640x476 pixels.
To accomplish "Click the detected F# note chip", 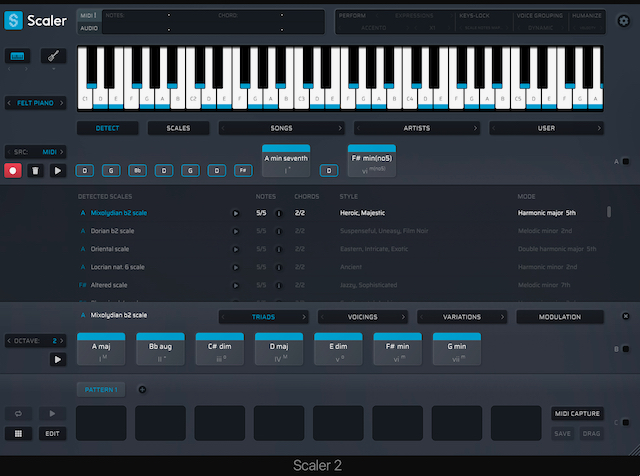I will (x=243, y=170).
